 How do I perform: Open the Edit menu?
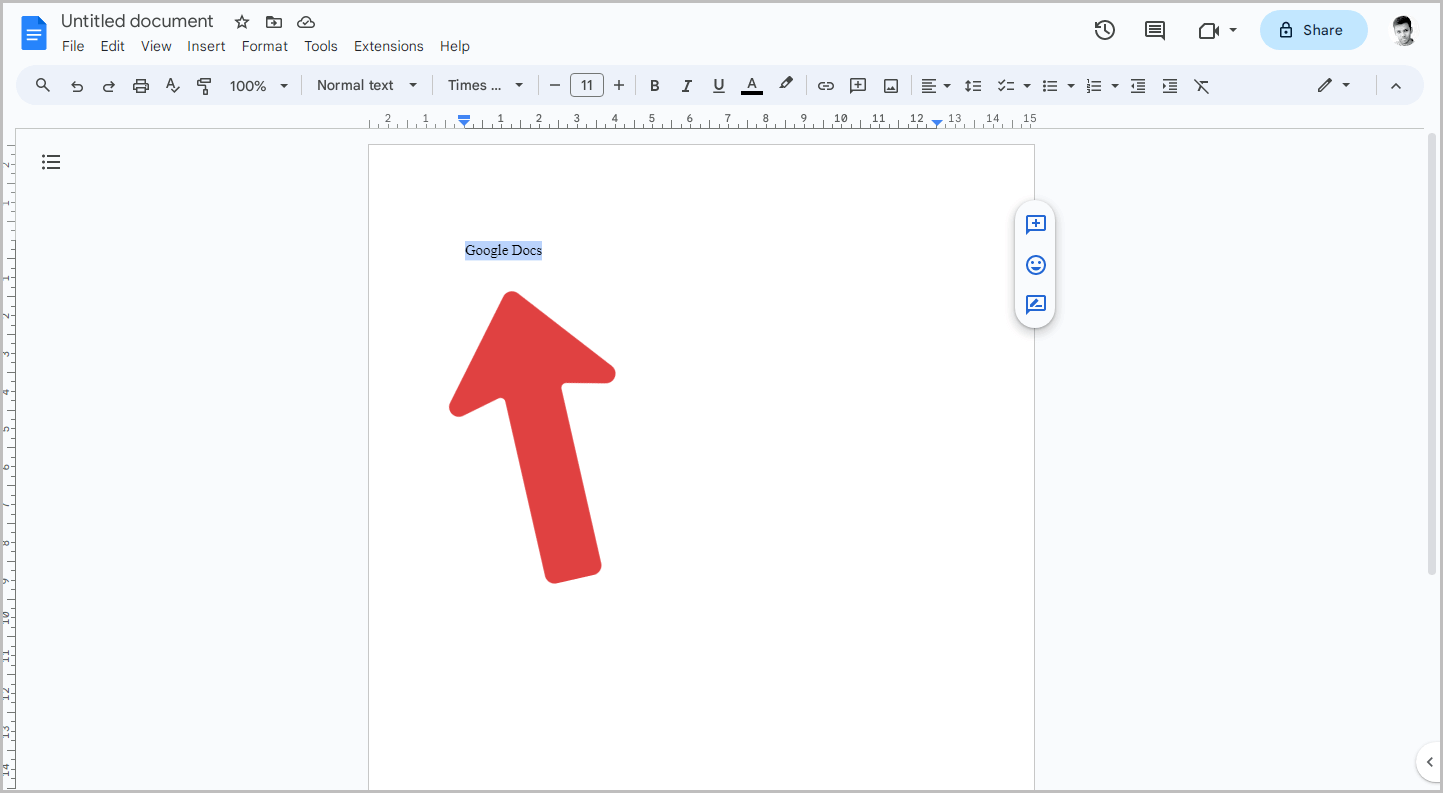tap(113, 46)
